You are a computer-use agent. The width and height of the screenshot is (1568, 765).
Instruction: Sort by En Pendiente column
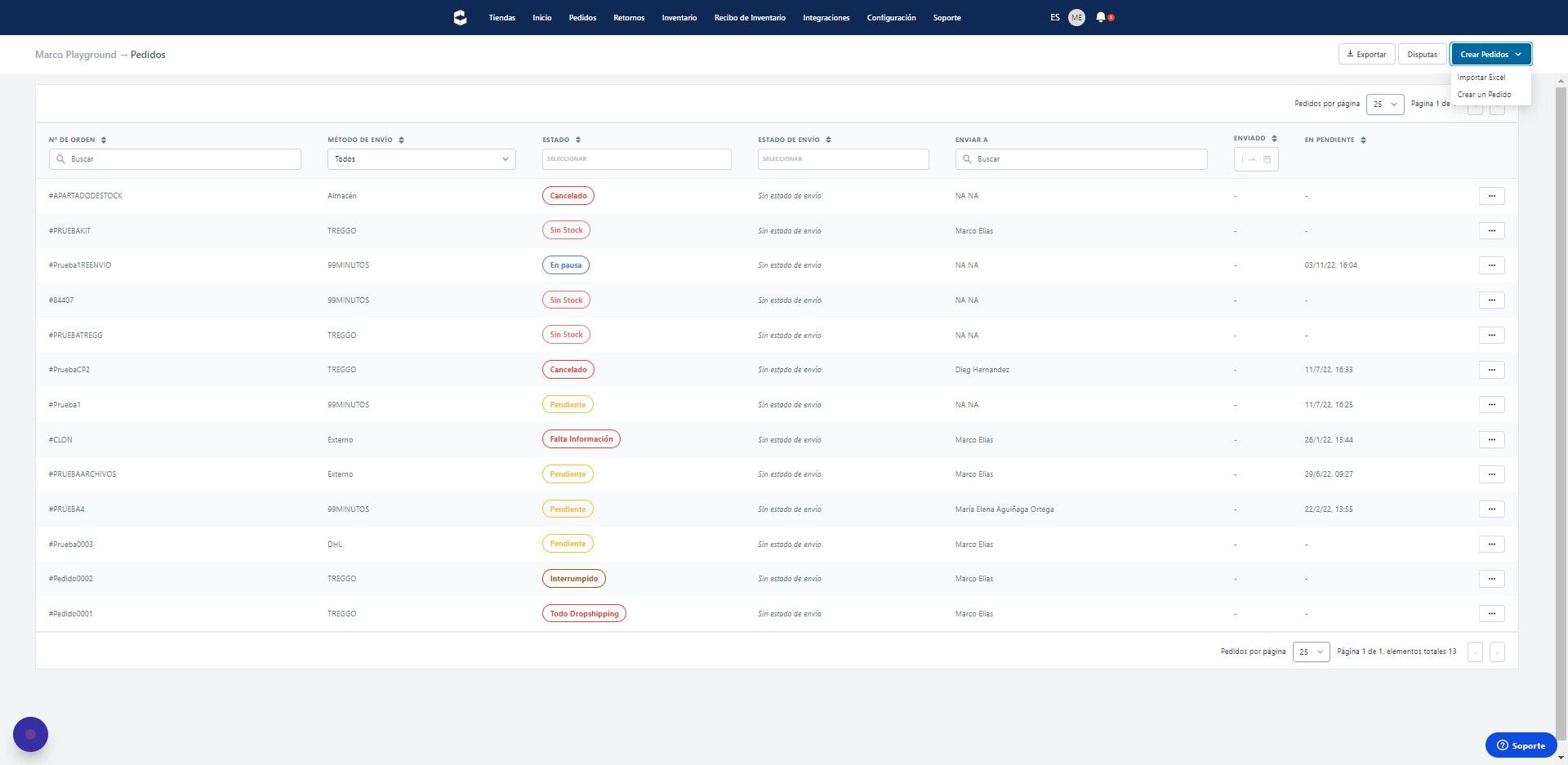tap(1363, 140)
